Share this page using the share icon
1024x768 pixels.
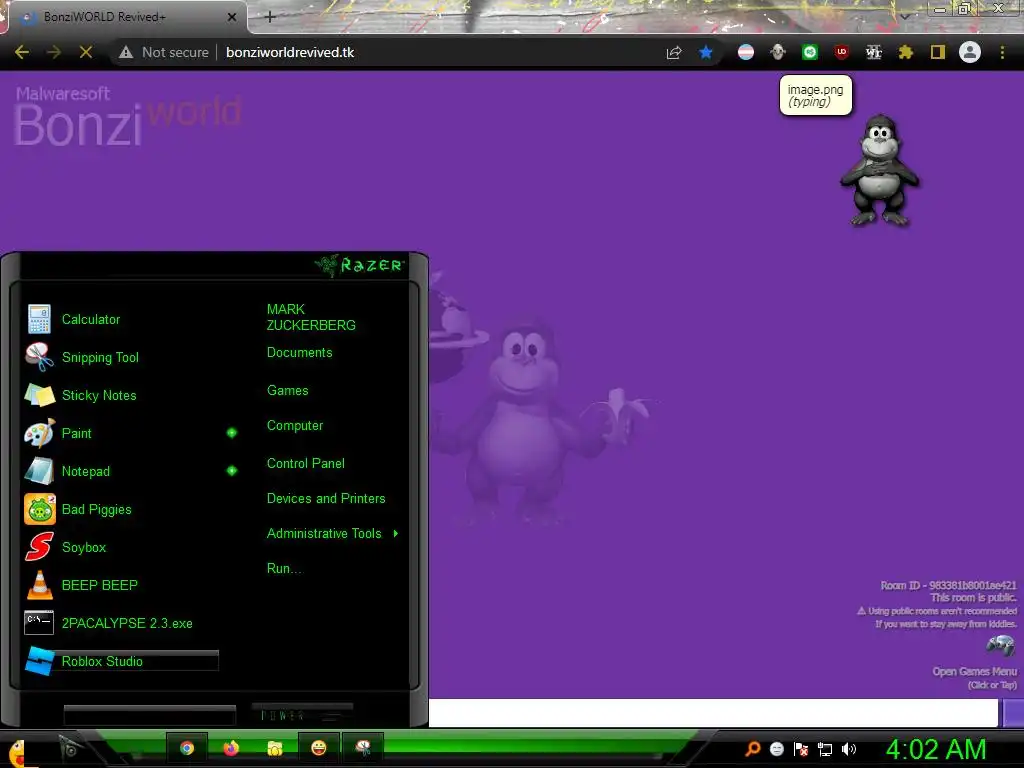674,52
